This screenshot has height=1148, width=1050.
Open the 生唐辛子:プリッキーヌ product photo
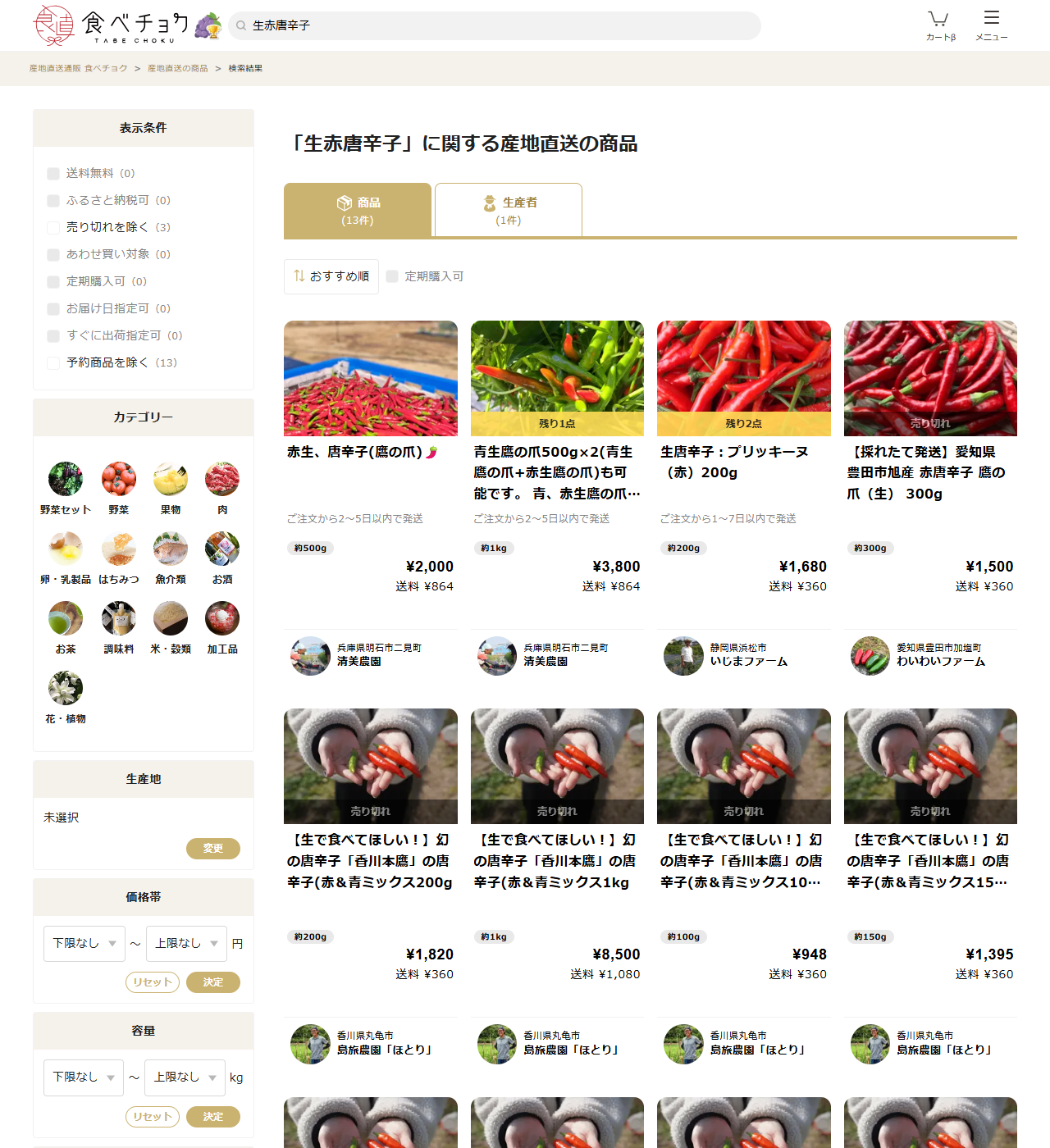click(x=744, y=378)
